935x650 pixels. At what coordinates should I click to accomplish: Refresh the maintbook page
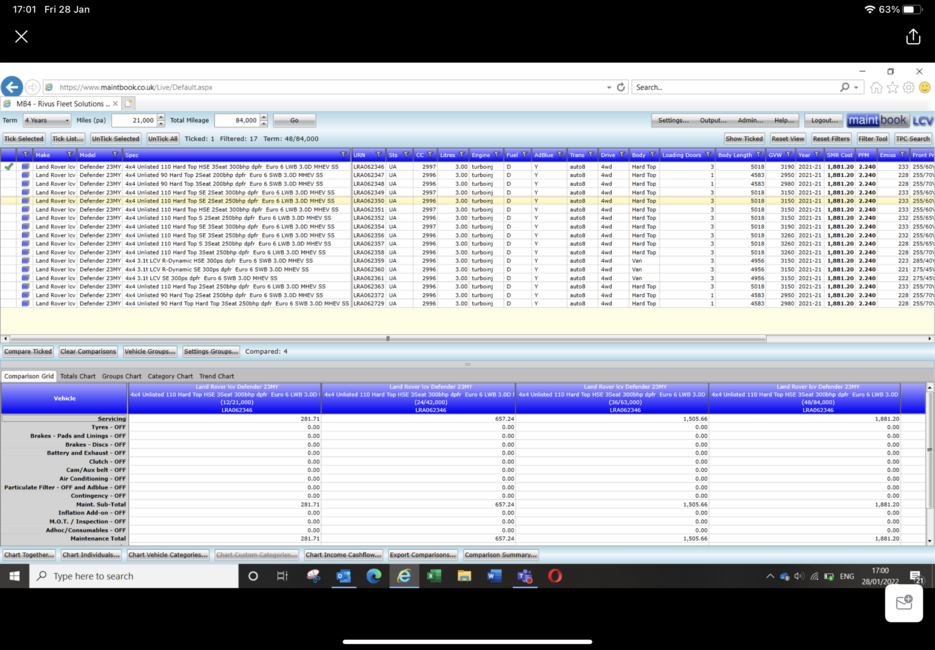(x=621, y=87)
